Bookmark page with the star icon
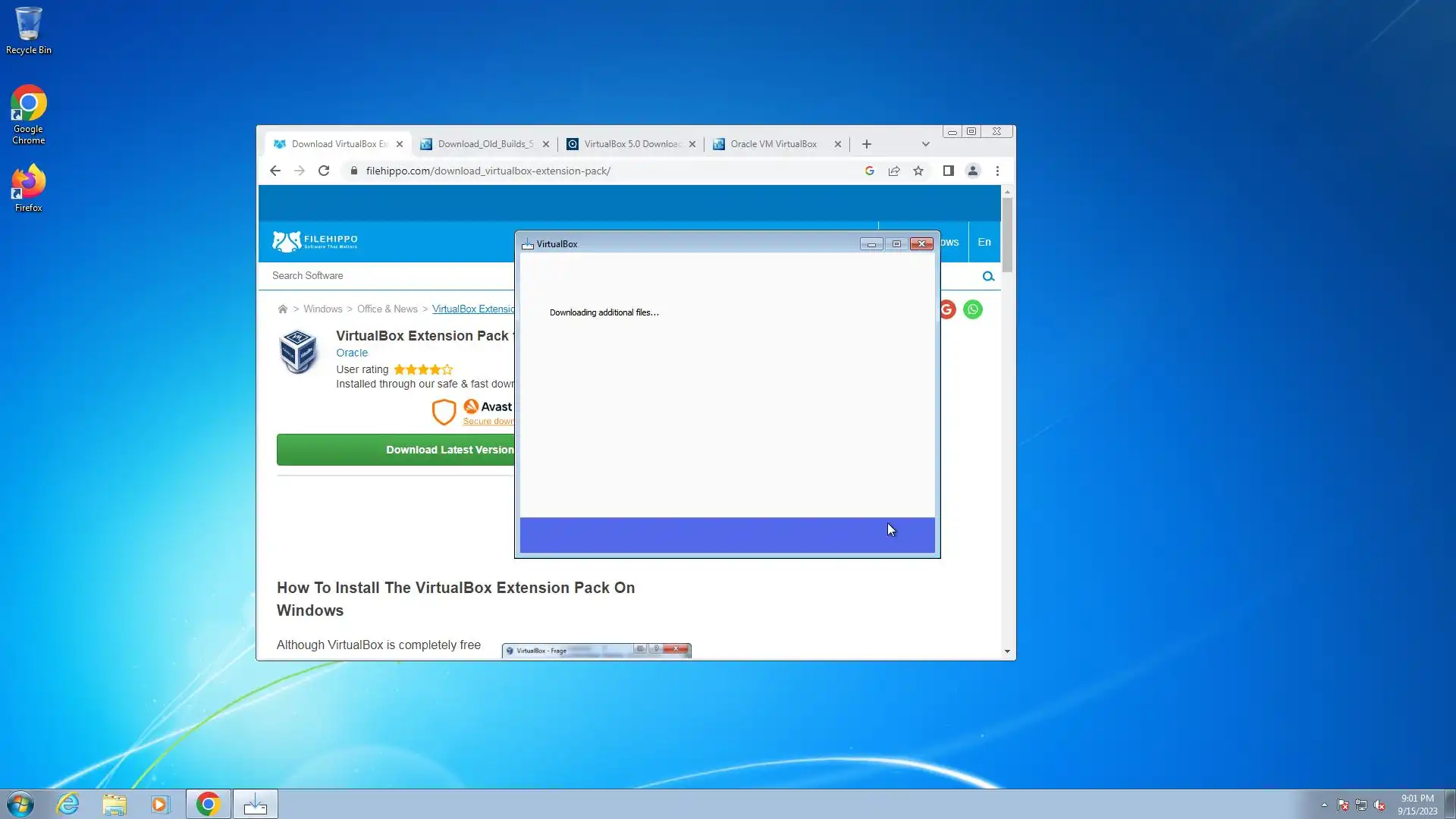The image size is (1456, 819). coord(918,171)
